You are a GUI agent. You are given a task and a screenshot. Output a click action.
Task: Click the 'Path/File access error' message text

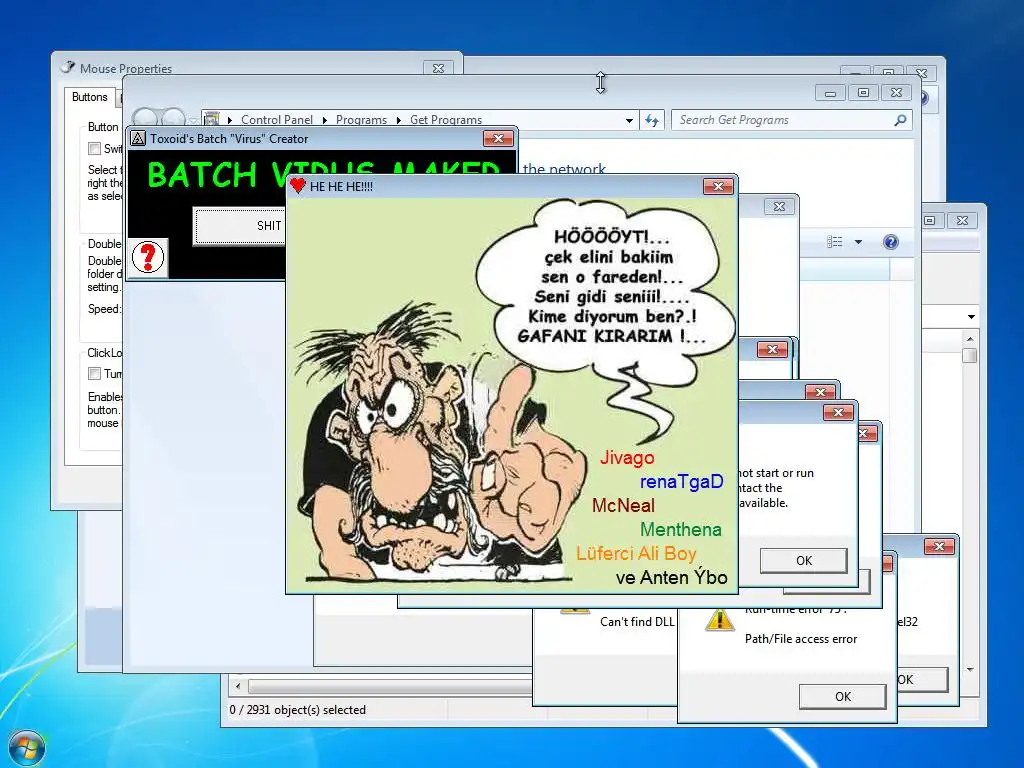(801, 639)
